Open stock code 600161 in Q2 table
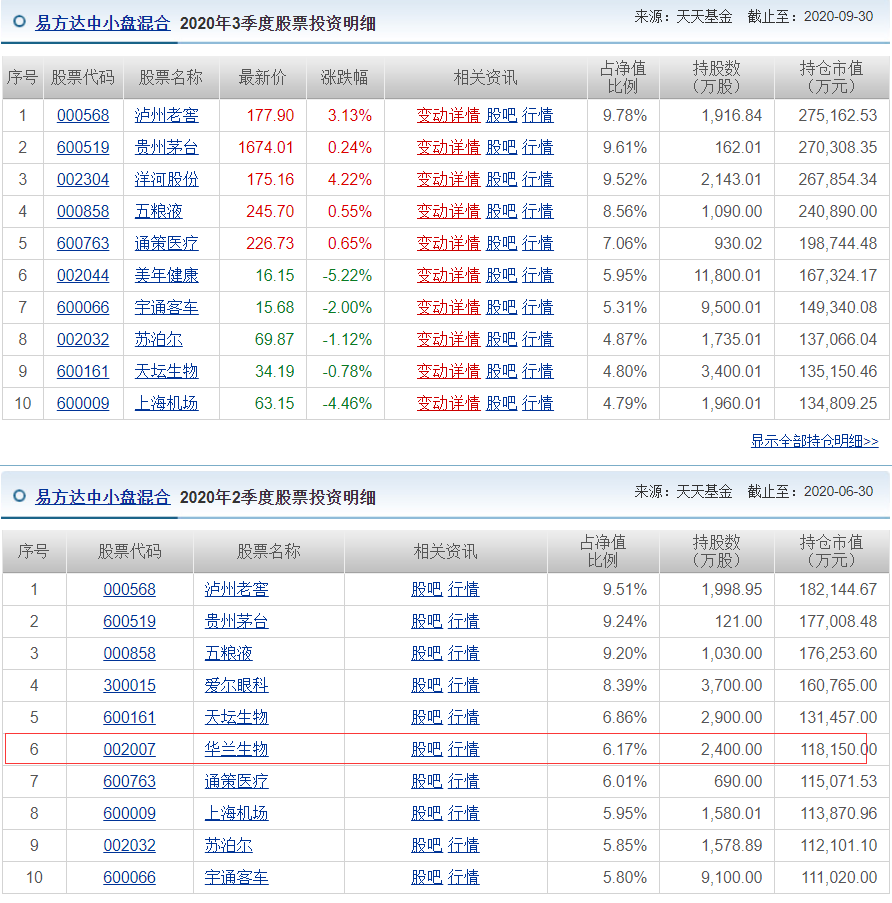Viewport: 892px width, 903px height. click(130, 717)
